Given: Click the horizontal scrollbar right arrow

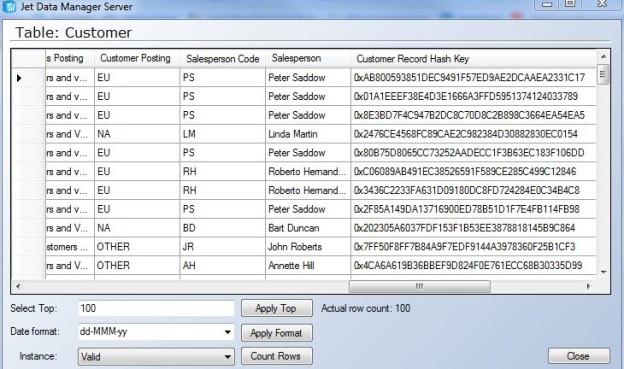Looking at the screenshot, I should (x=589, y=286).
